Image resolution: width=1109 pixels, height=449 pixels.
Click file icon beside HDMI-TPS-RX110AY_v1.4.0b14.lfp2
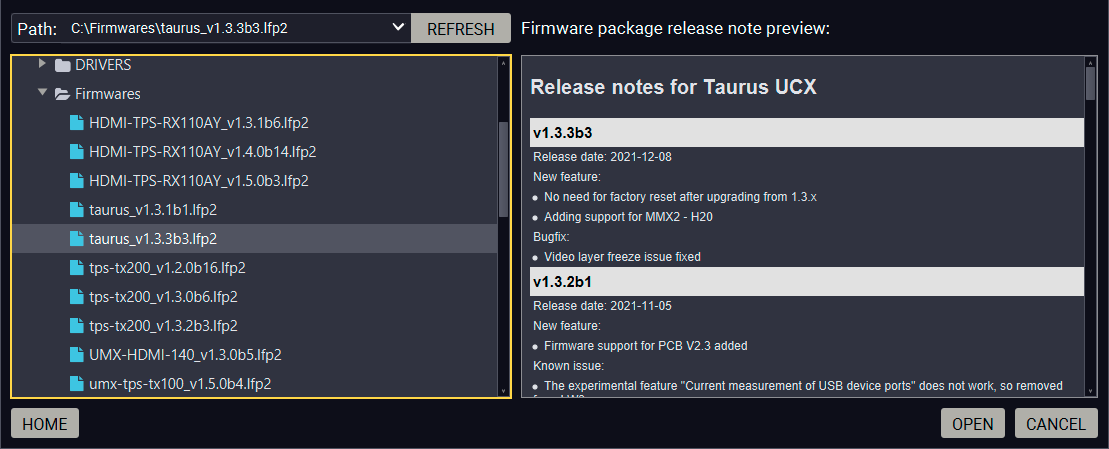click(76, 152)
